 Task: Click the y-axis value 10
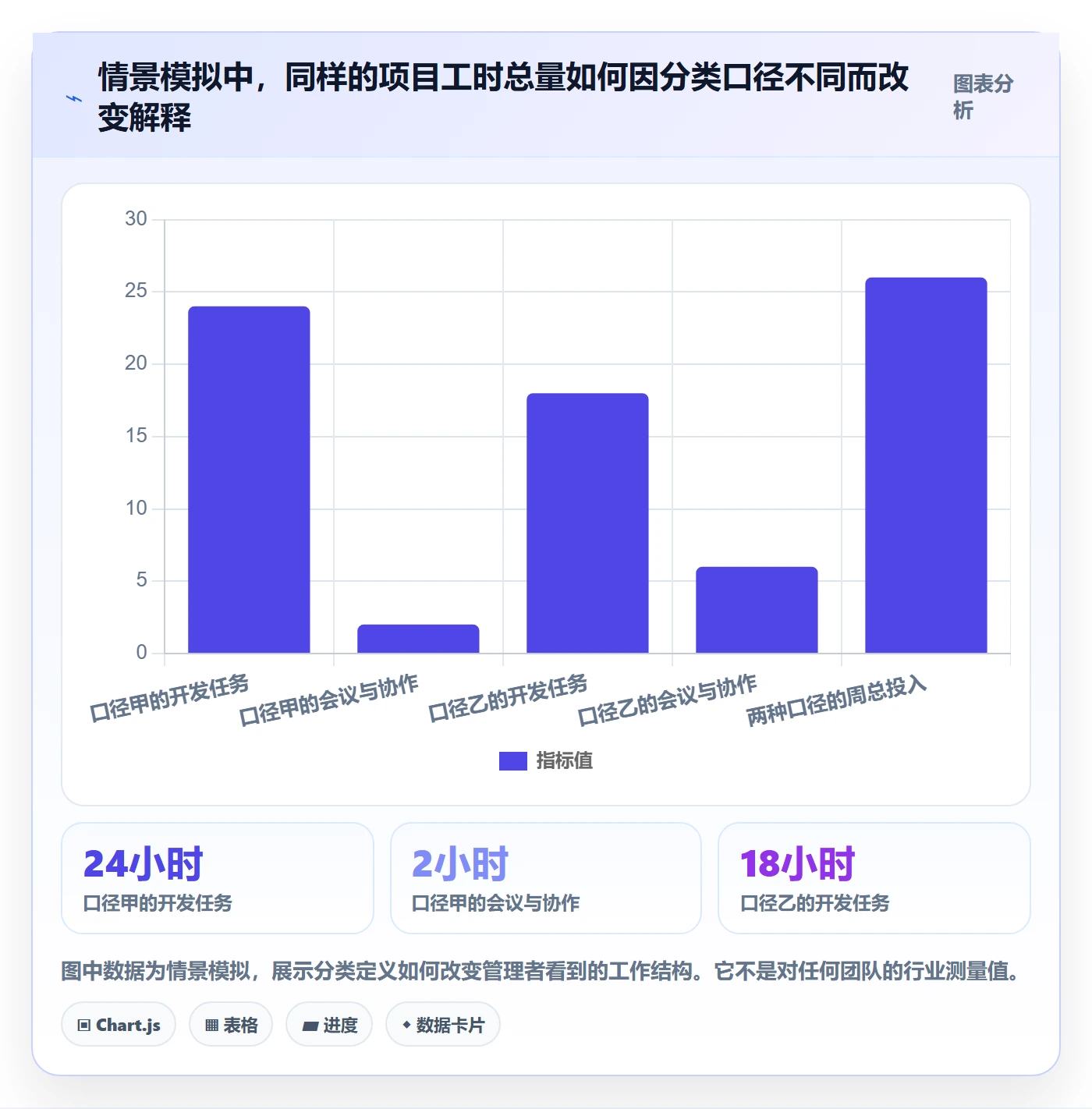(x=136, y=508)
